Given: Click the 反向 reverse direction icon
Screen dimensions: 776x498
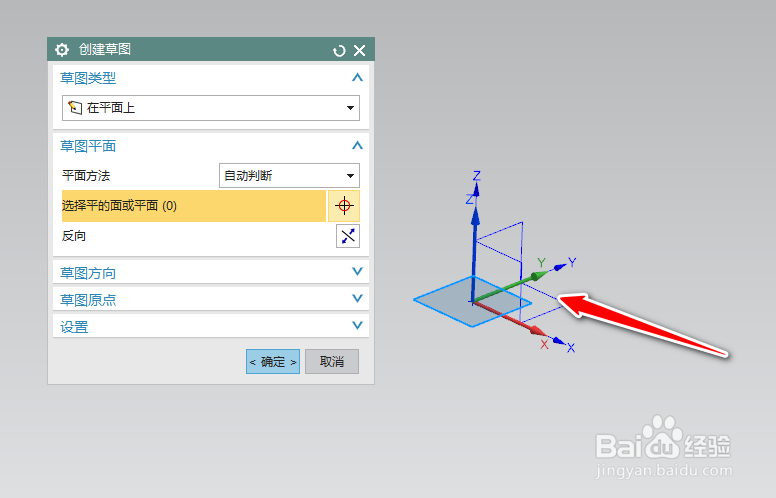Looking at the screenshot, I should (x=348, y=236).
